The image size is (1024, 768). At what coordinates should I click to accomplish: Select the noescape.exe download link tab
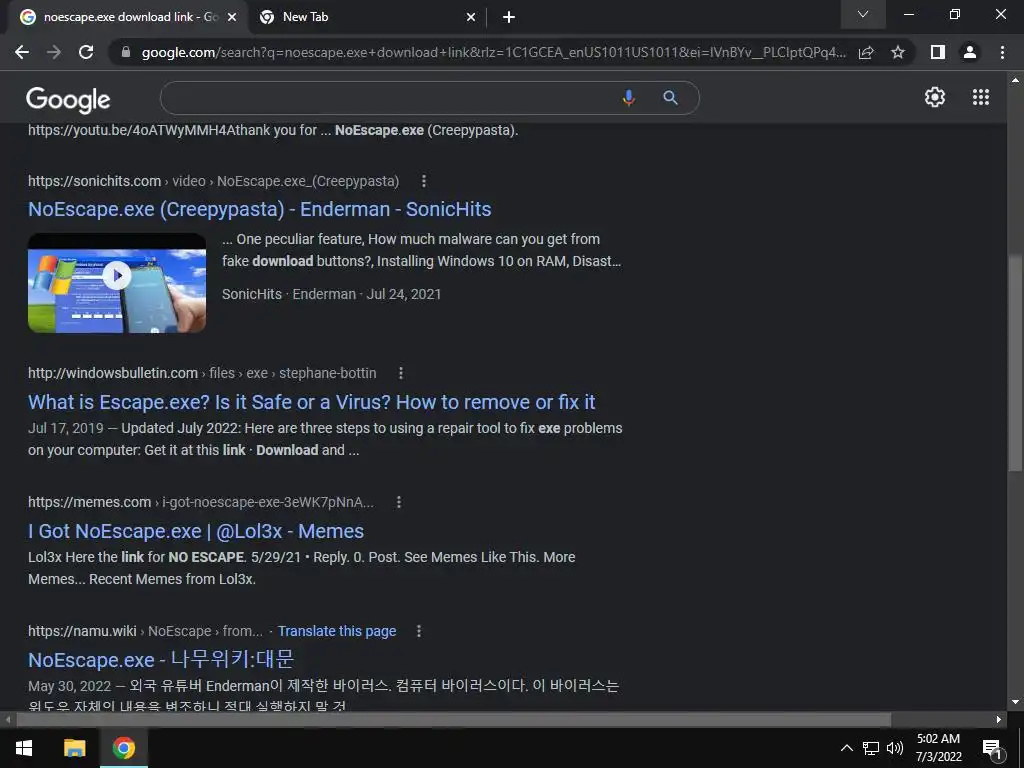click(x=127, y=17)
